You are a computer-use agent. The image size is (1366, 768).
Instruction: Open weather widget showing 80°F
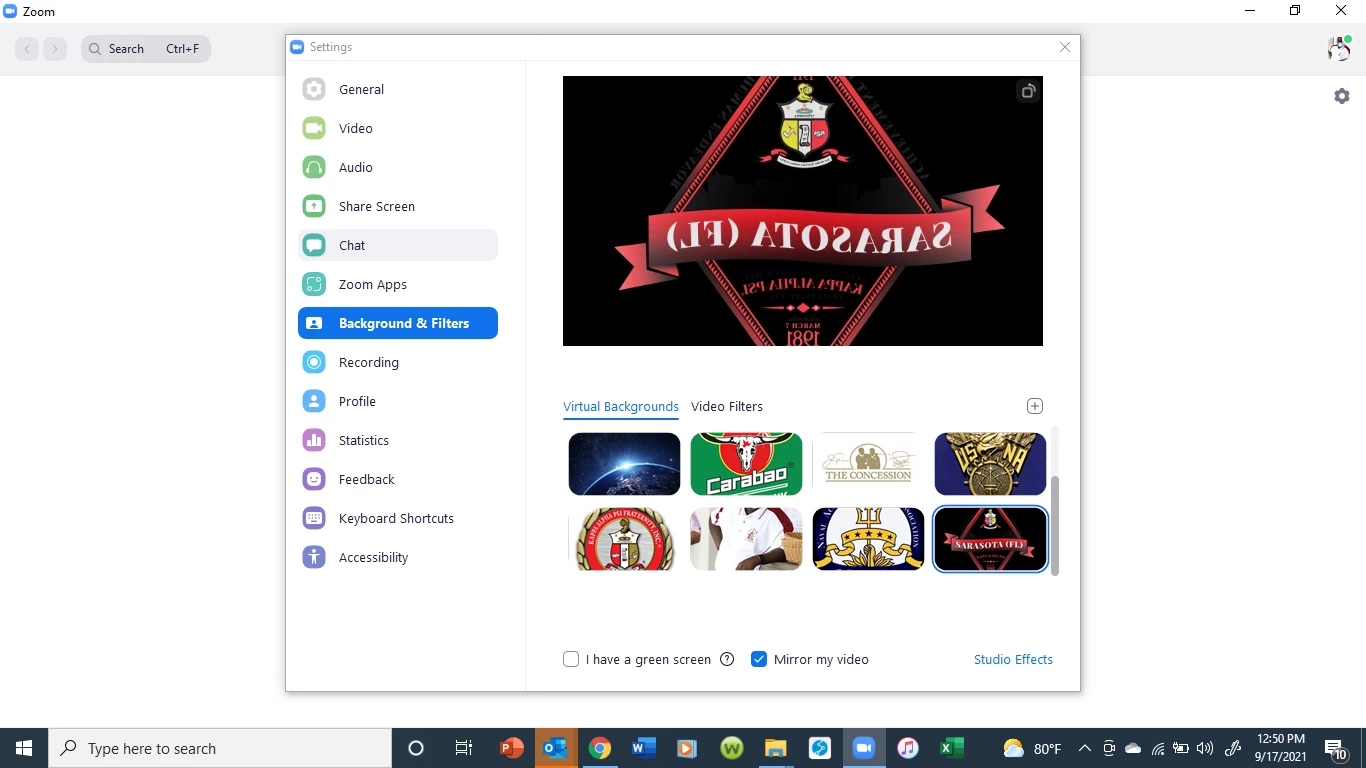pyautogui.click(x=1032, y=748)
